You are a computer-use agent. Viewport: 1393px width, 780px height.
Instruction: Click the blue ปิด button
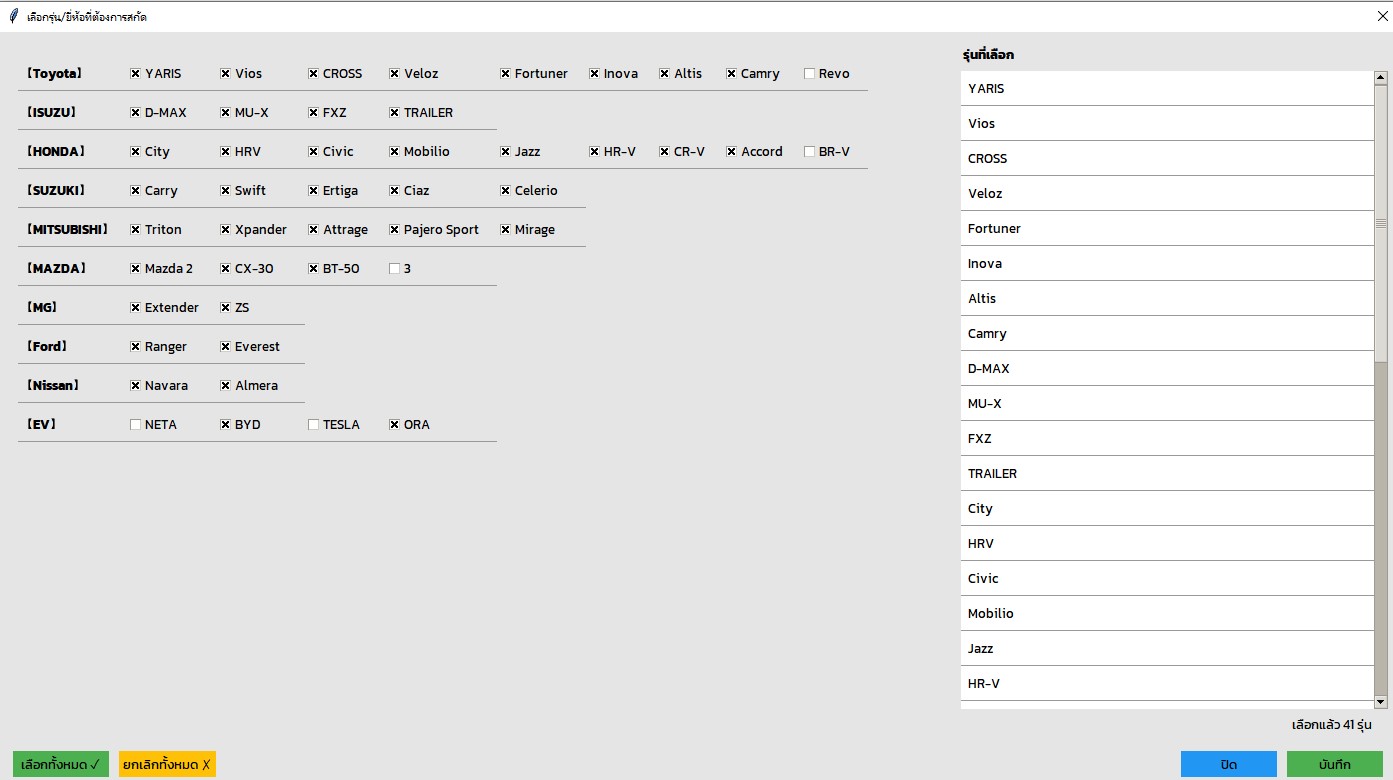(x=1228, y=764)
